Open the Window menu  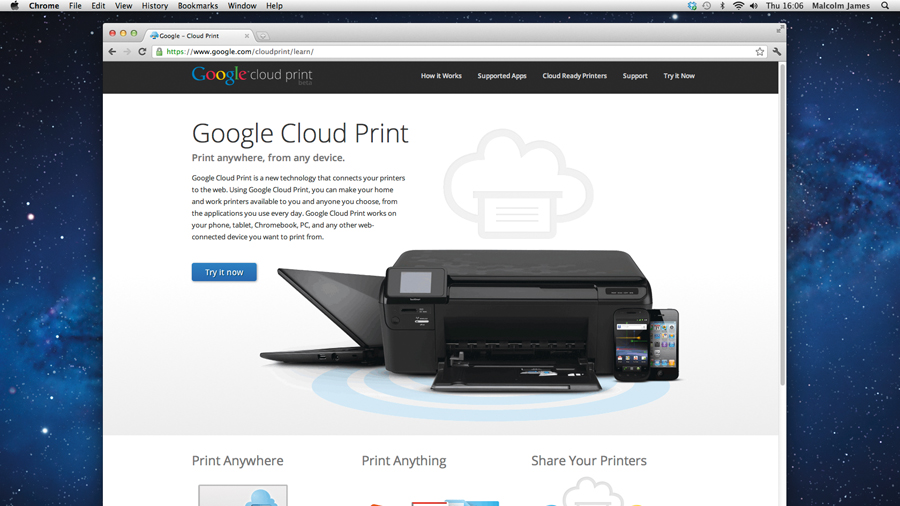pos(242,6)
